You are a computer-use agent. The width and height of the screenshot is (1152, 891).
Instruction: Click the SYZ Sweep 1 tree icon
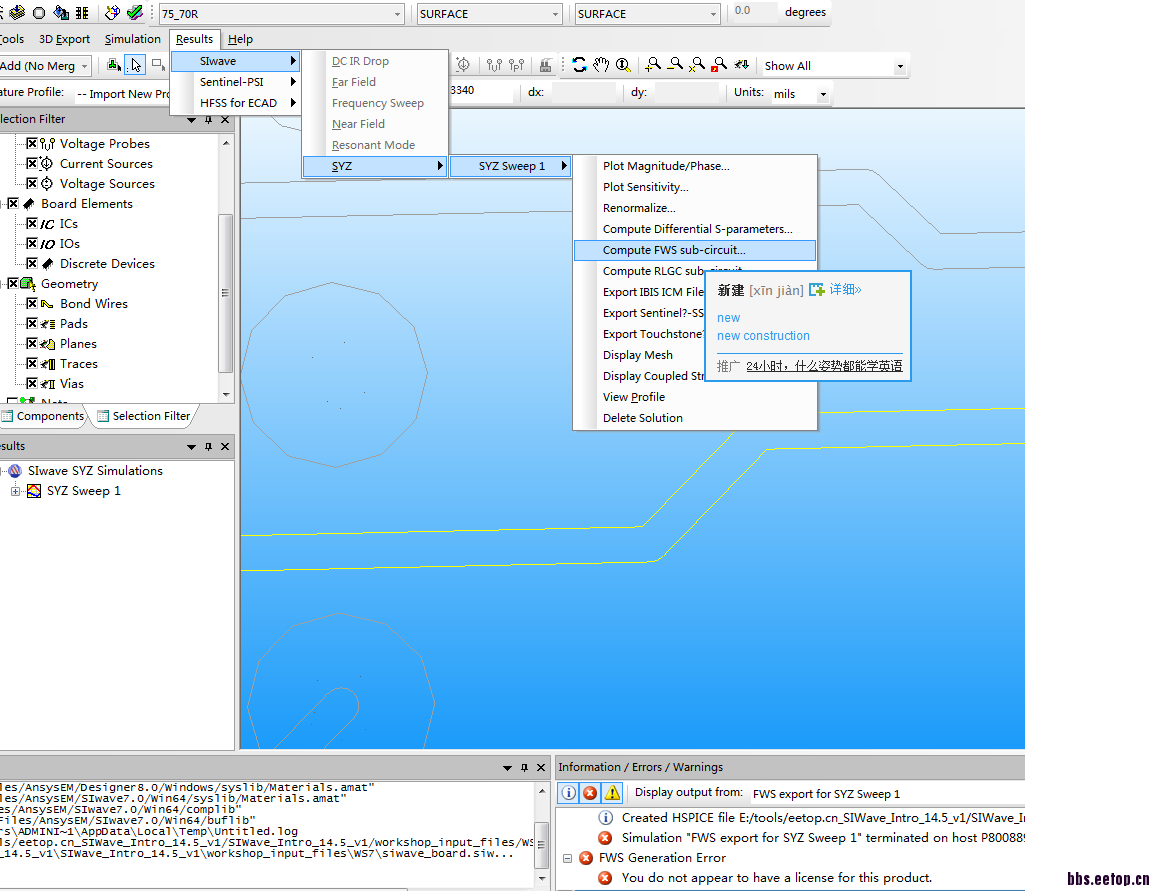33,491
